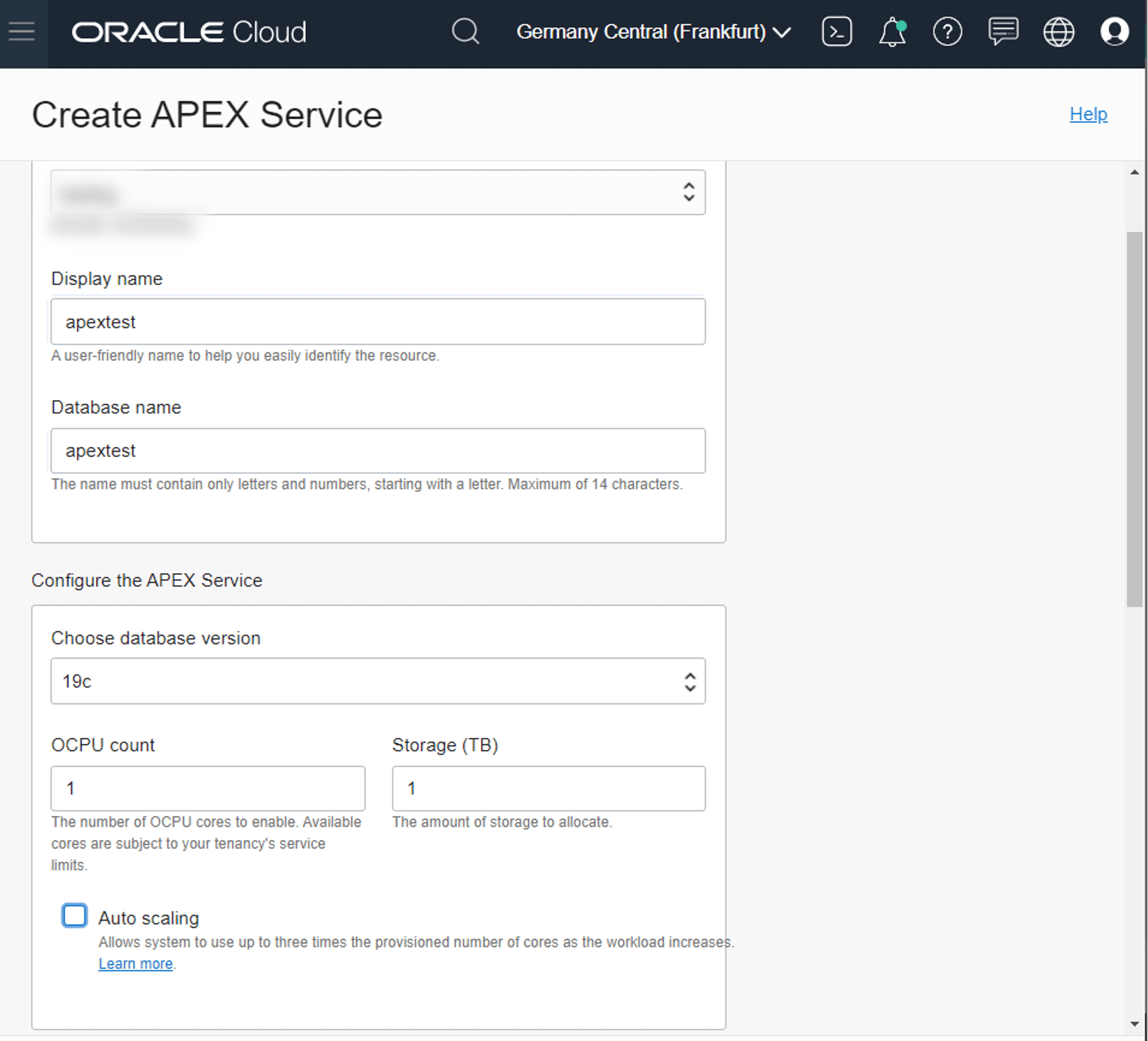Viewport: 1148px width, 1041px height.
Task: Click the Oracle Cloud logo
Action: (189, 32)
